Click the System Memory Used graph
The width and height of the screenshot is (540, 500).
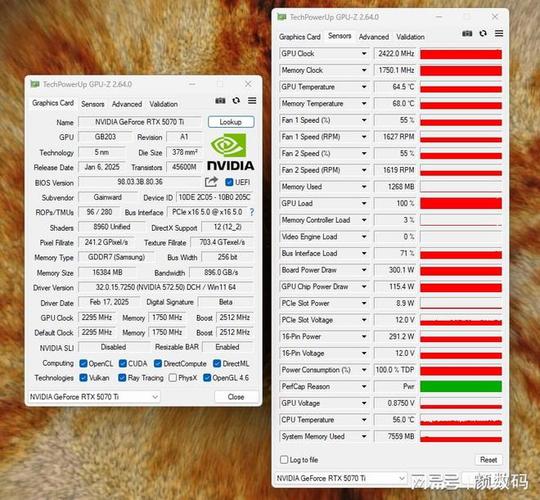point(461,436)
